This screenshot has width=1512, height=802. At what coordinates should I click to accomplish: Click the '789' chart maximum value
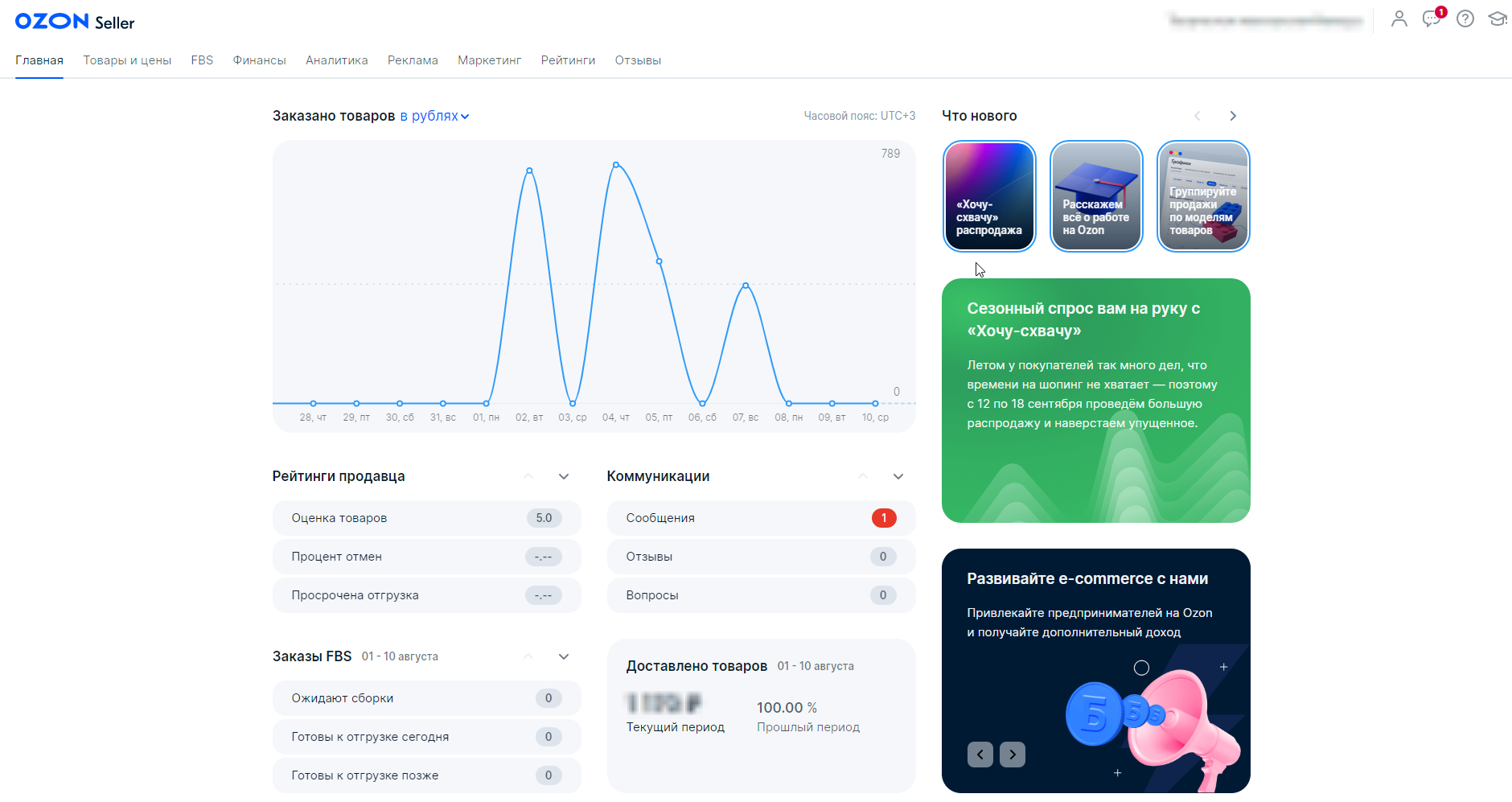point(890,154)
